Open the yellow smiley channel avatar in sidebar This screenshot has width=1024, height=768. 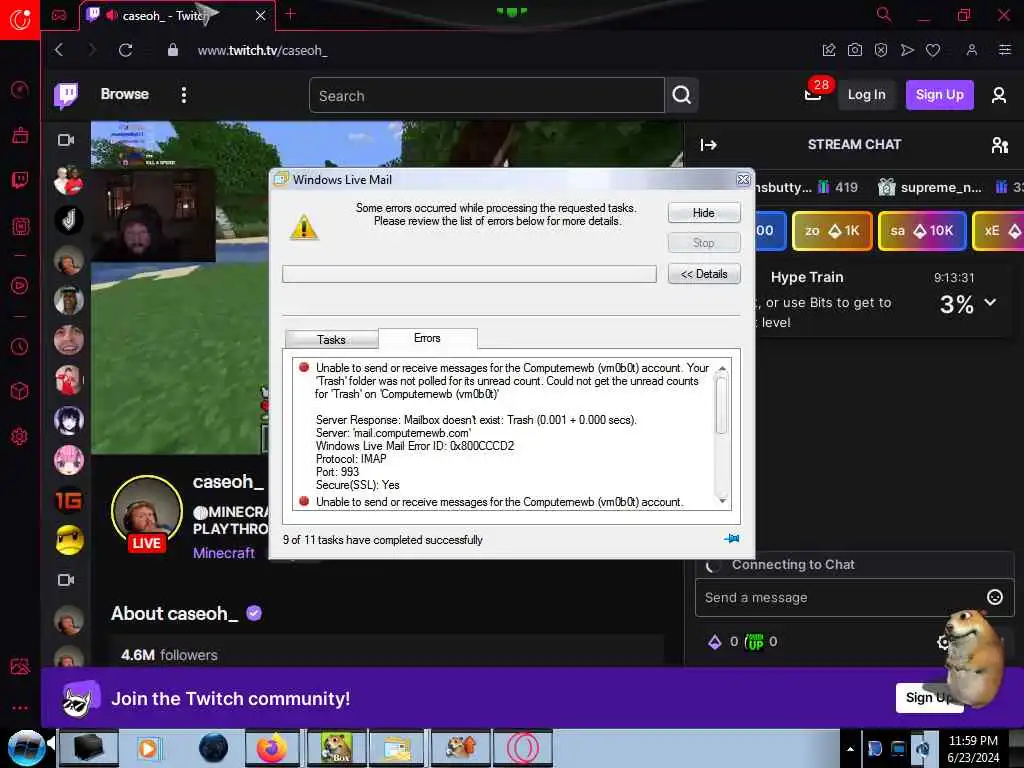click(69, 541)
